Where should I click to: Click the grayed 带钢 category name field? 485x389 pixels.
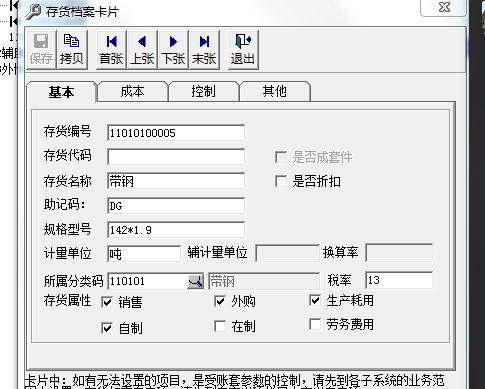point(264,282)
